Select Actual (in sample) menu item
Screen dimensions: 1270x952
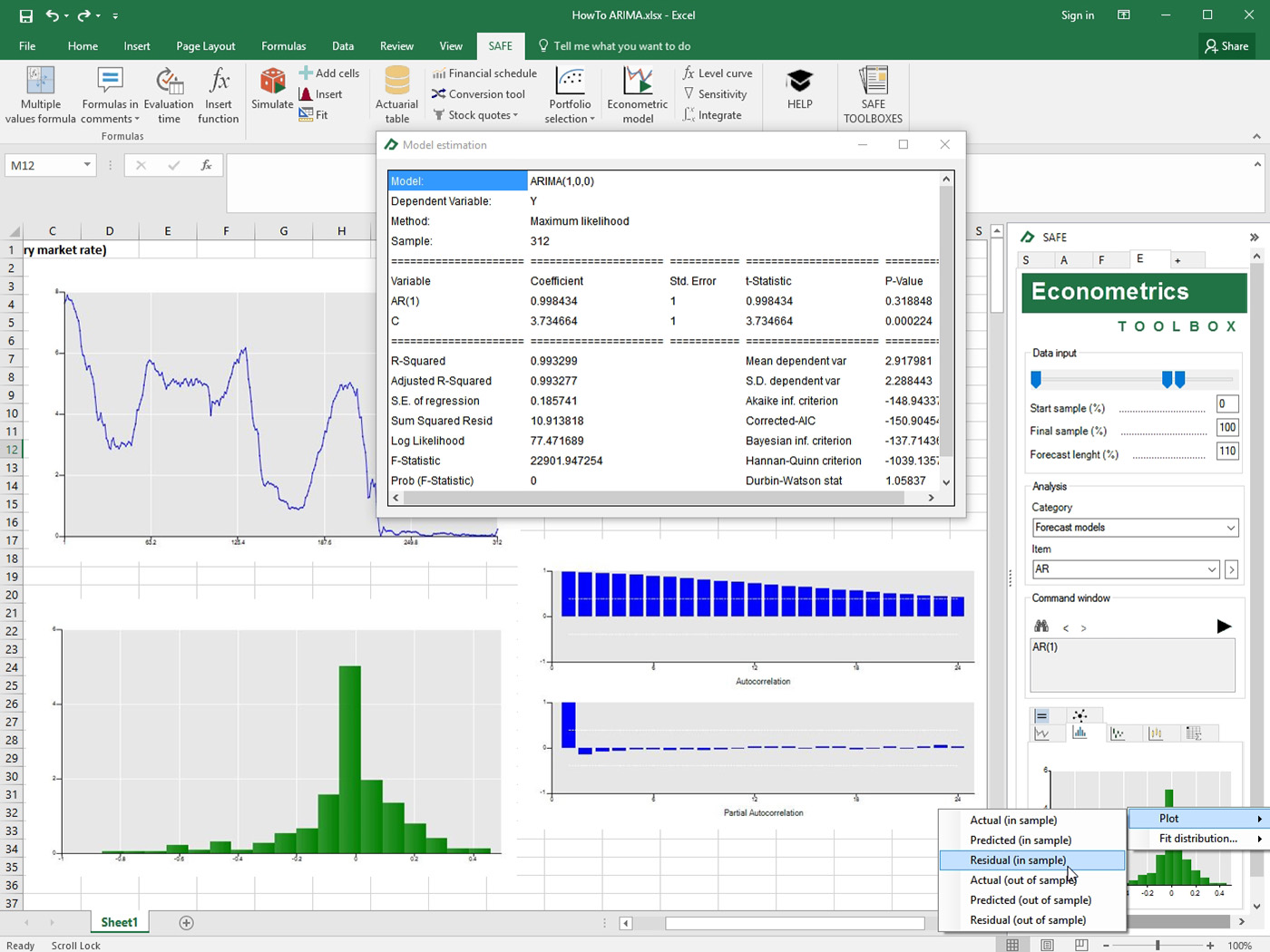1032,821
